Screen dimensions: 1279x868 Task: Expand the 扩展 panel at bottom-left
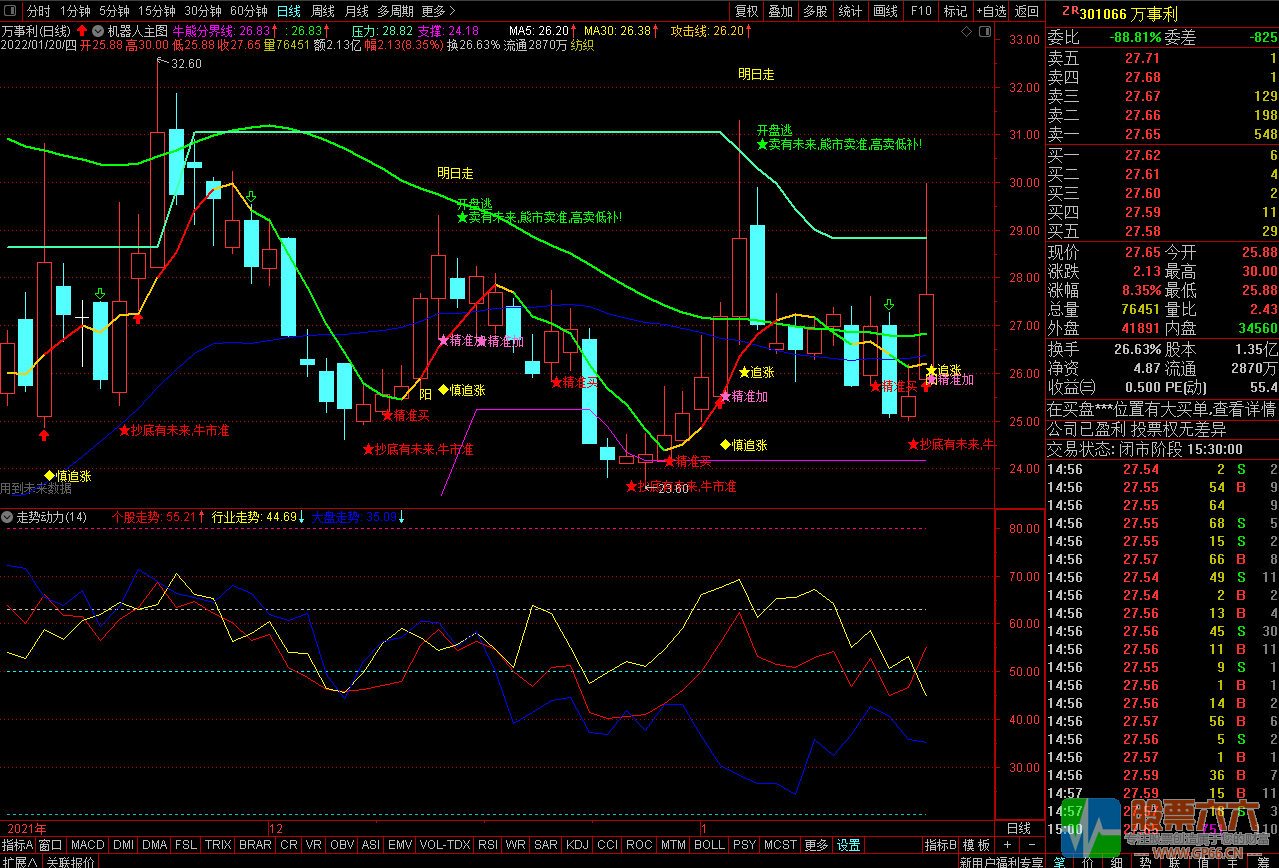point(20,862)
